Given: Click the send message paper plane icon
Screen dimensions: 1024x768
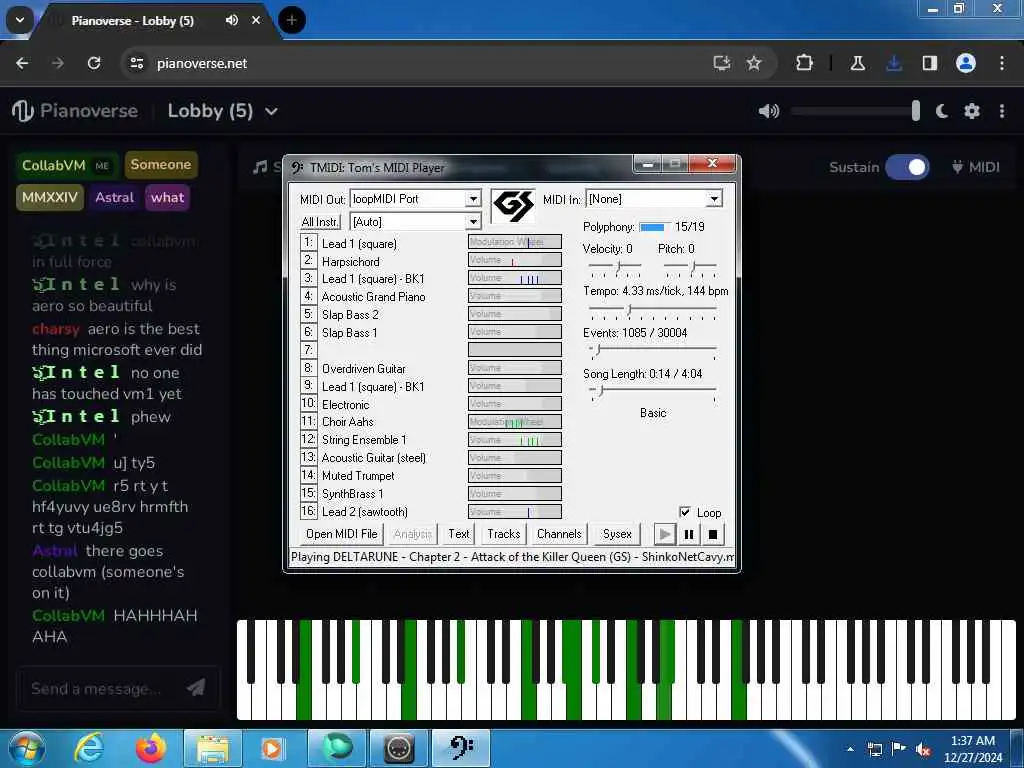Looking at the screenshot, I should 196,687.
